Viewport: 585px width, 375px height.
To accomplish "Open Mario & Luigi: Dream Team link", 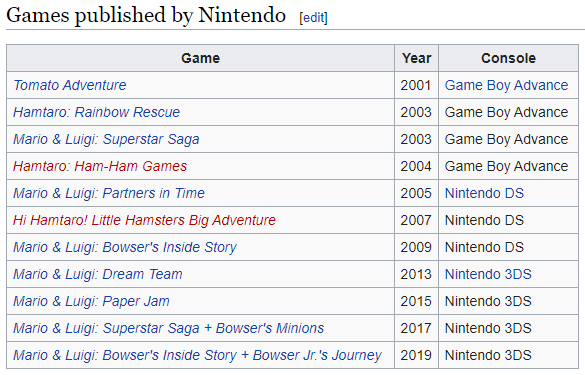I will pyautogui.click(x=97, y=274).
